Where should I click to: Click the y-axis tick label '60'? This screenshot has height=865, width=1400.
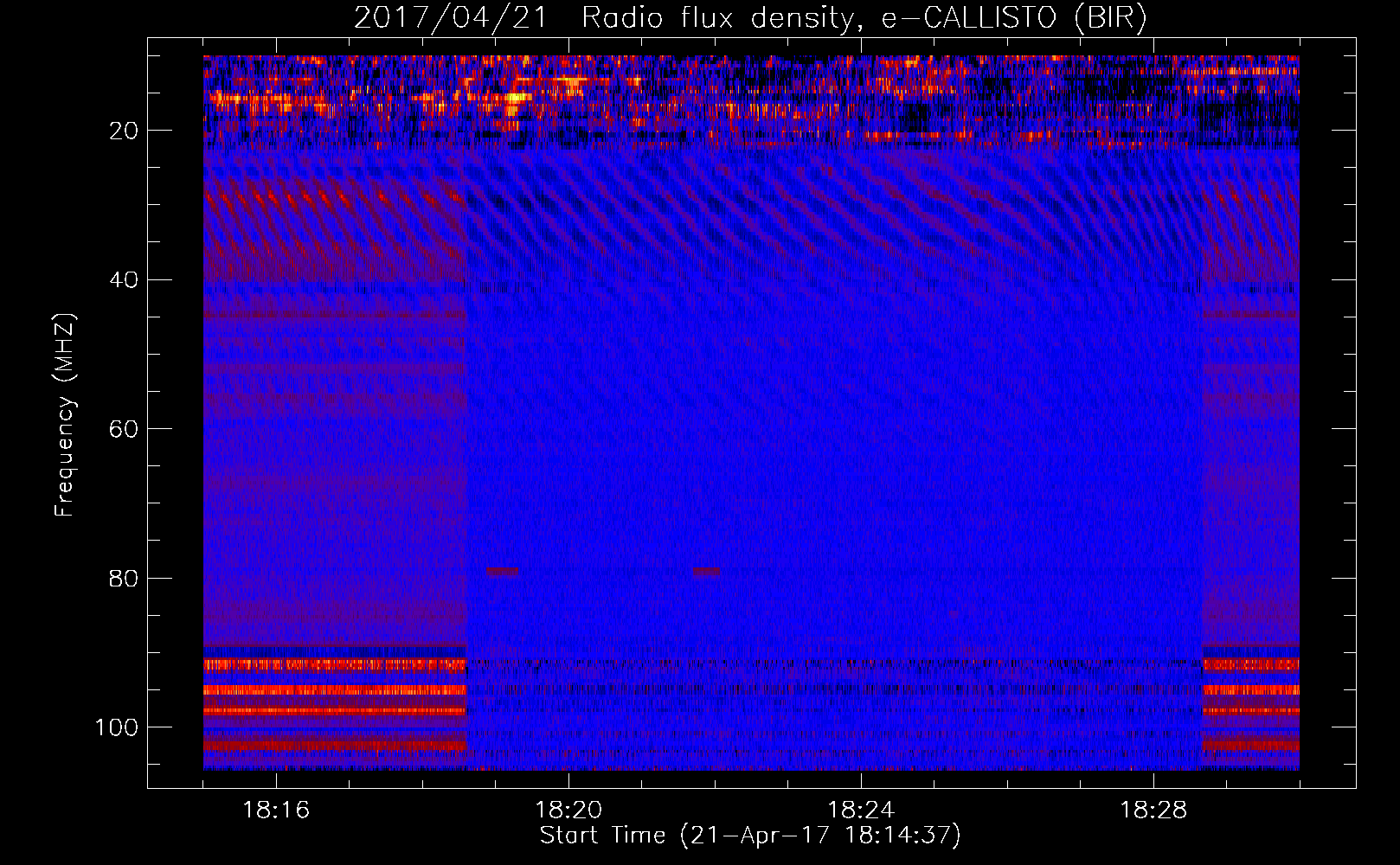[x=125, y=429]
